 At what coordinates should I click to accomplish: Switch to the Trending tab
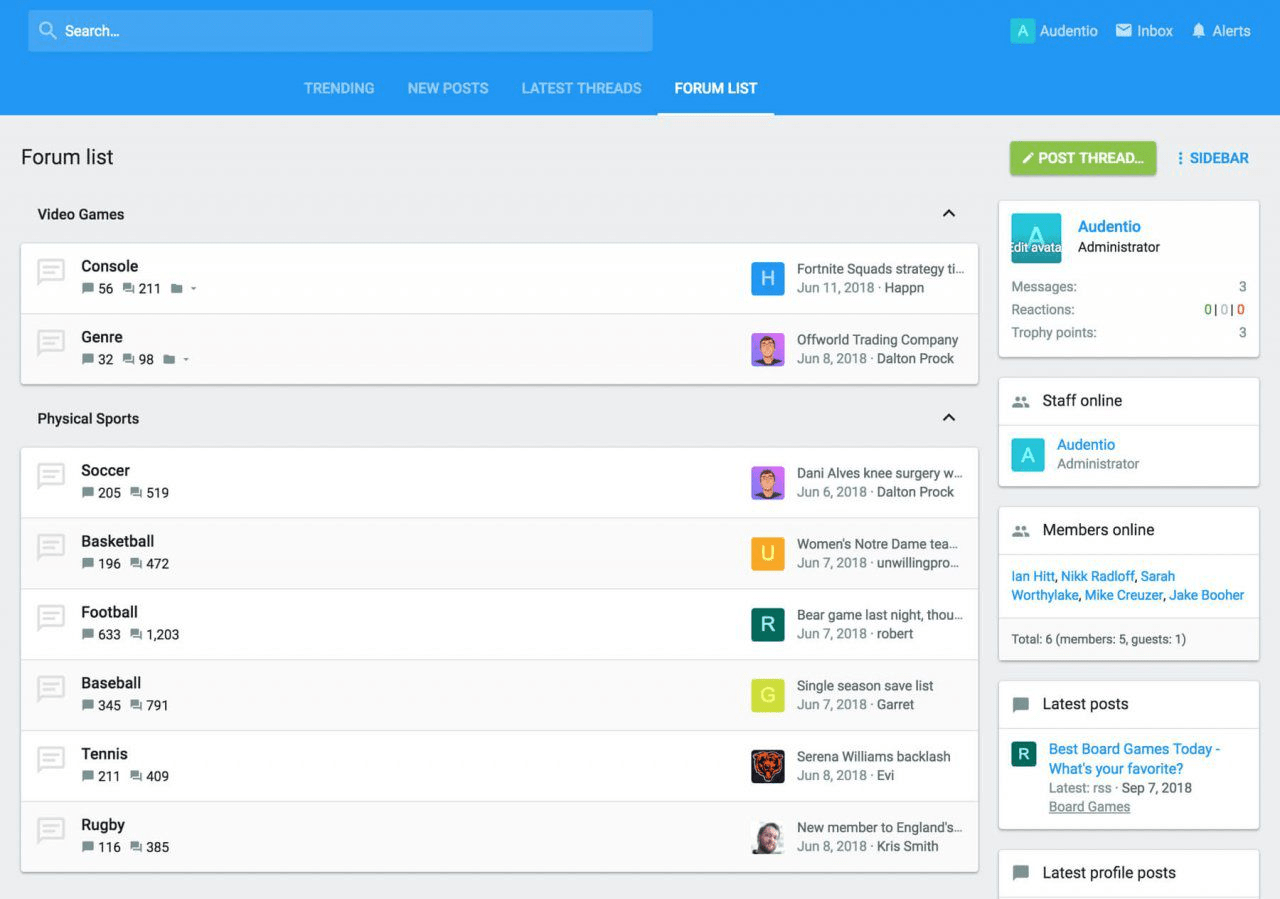(x=339, y=88)
